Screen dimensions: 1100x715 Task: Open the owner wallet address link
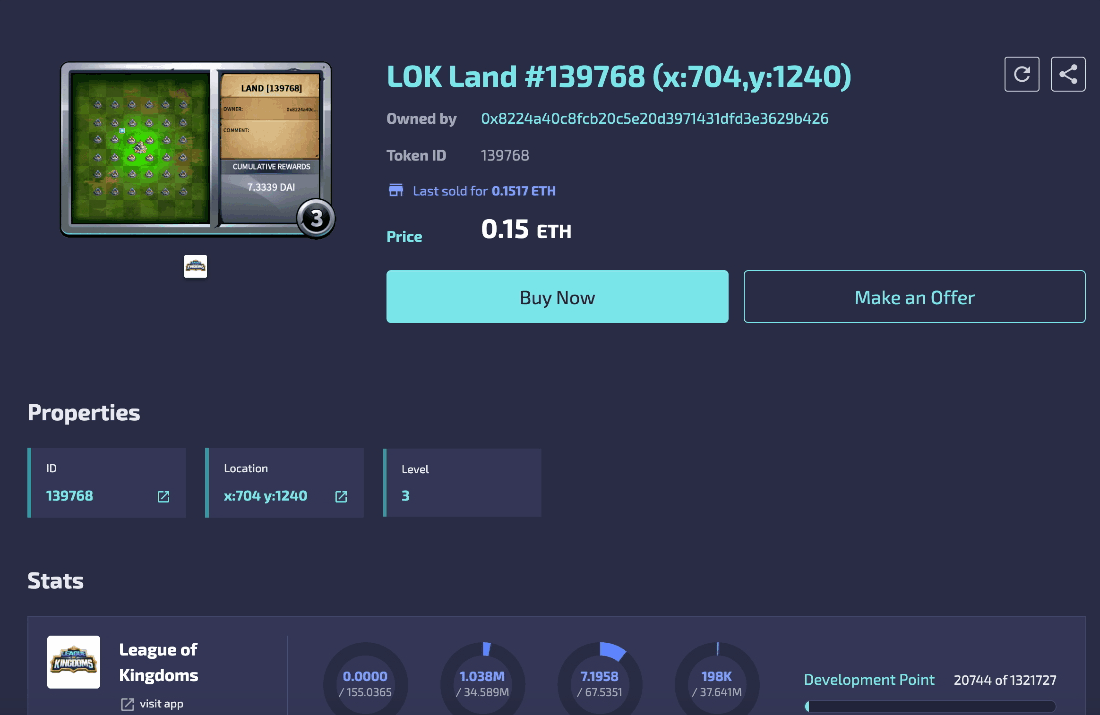pos(655,119)
